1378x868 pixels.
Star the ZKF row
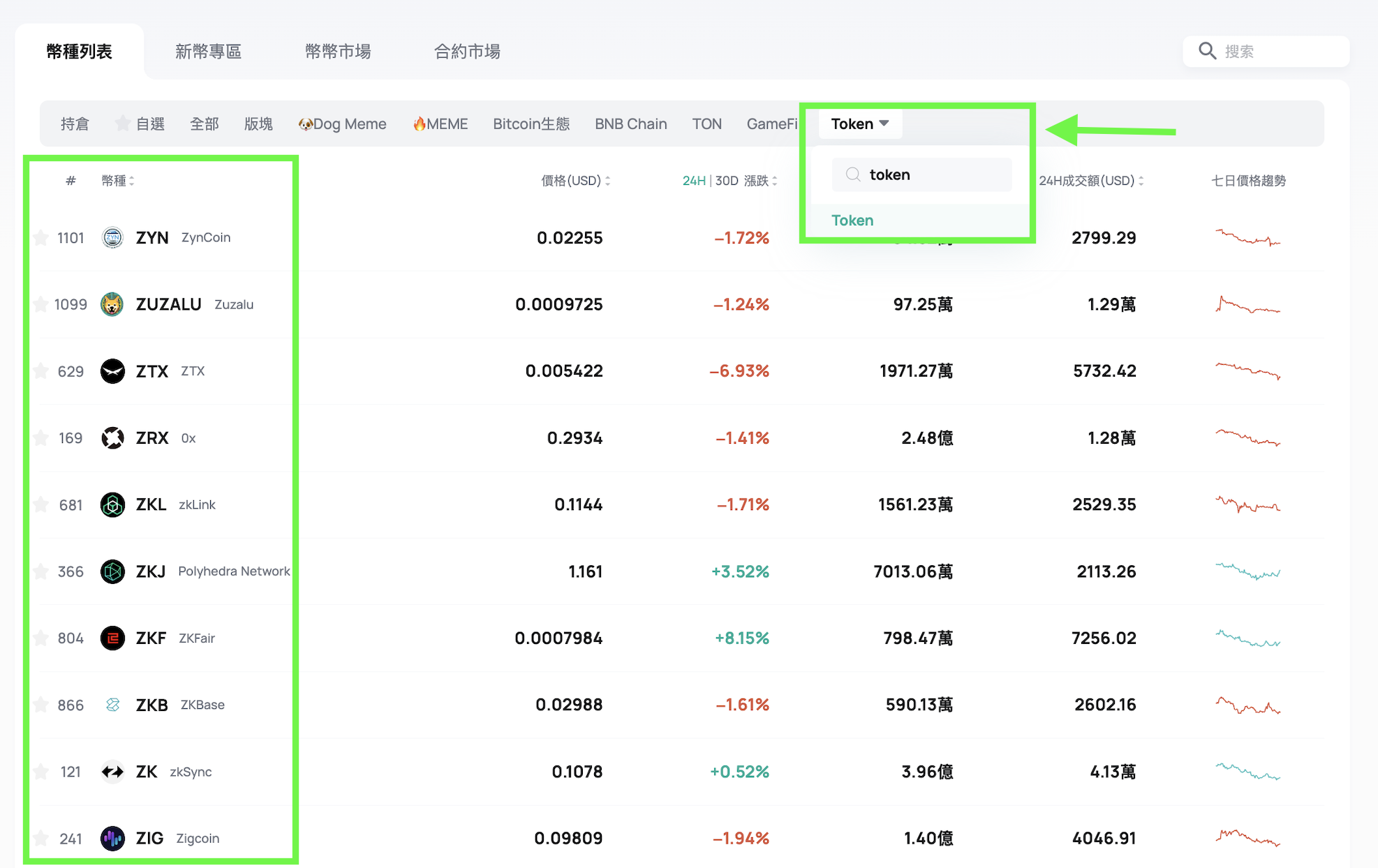(x=41, y=638)
